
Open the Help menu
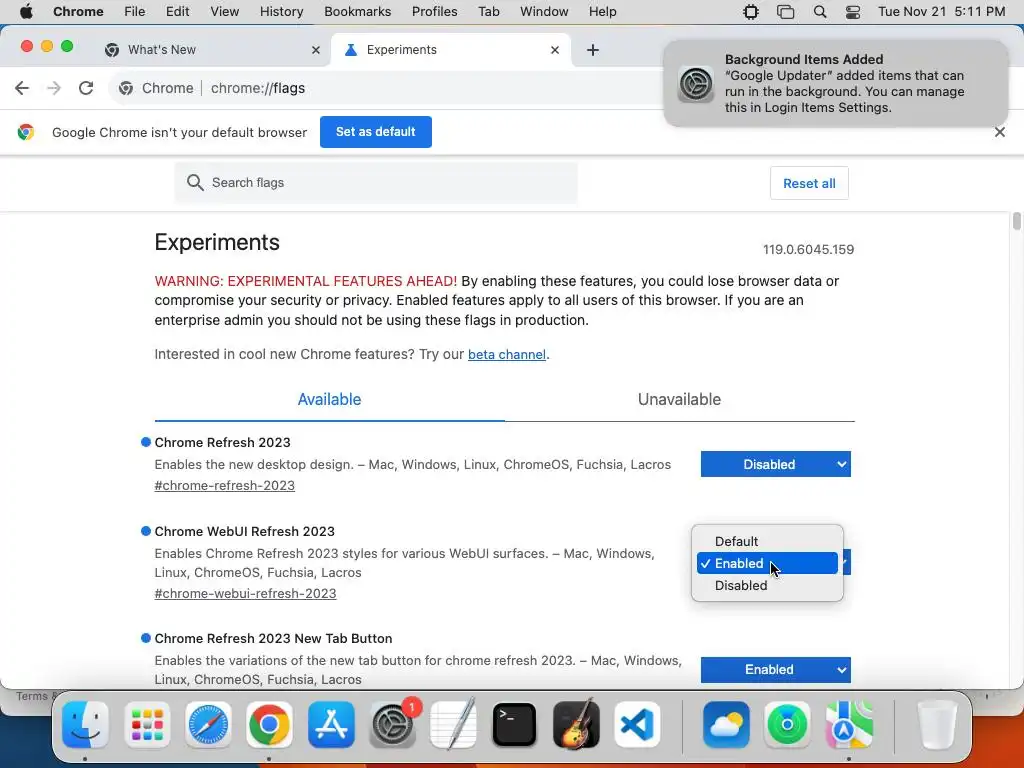pos(602,12)
